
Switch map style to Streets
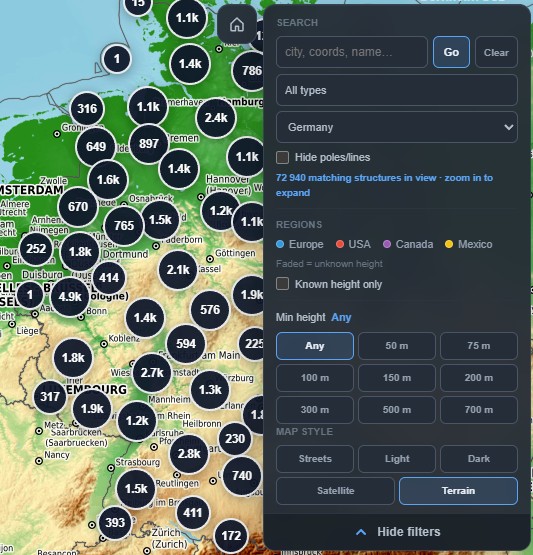click(315, 459)
